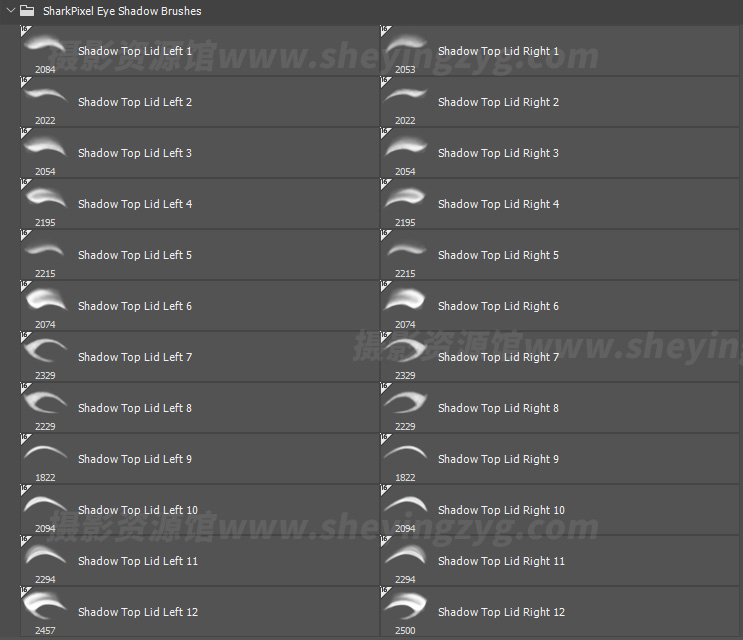Image resolution: width=743 pixels, height=640 pixels.
Task: Click the SharkPixel Eye Shadow Brushes group title
Action: [122, 11]
